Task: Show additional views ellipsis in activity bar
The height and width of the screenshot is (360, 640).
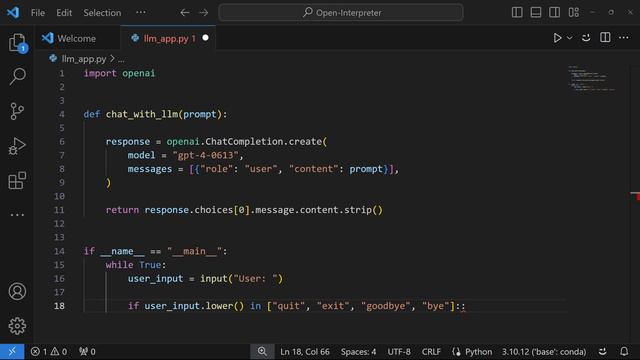Action: (x=17, y=215)
